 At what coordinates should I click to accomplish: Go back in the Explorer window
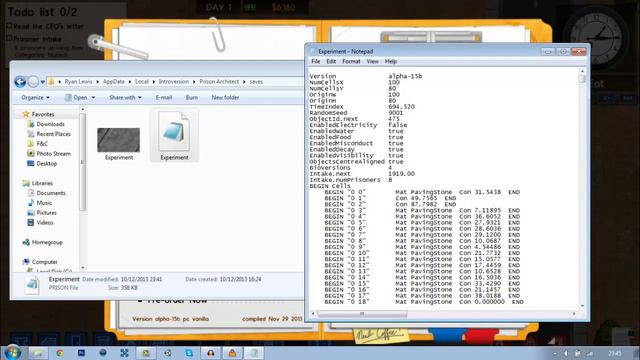(20, 82)
